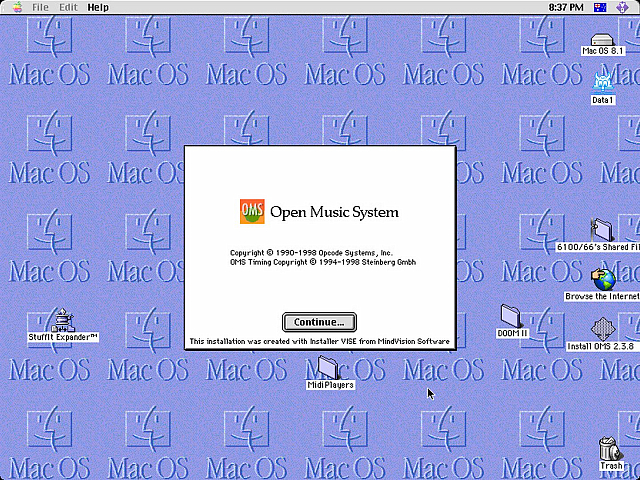
Task: Select the Install OMS 2.3.8 icon
Action: tap(603, 329)
